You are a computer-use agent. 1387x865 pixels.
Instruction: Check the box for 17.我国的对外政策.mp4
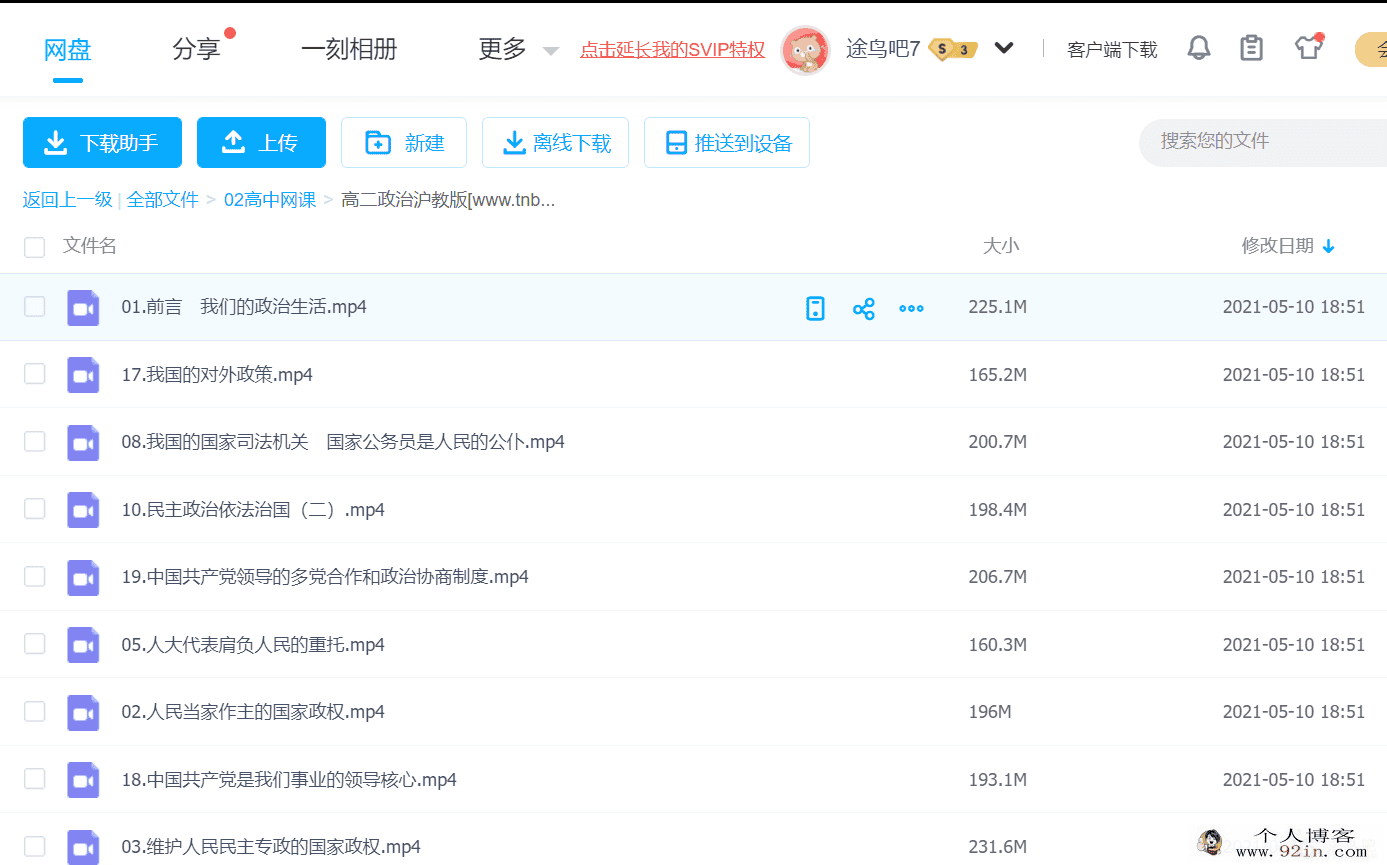point(35,373)
